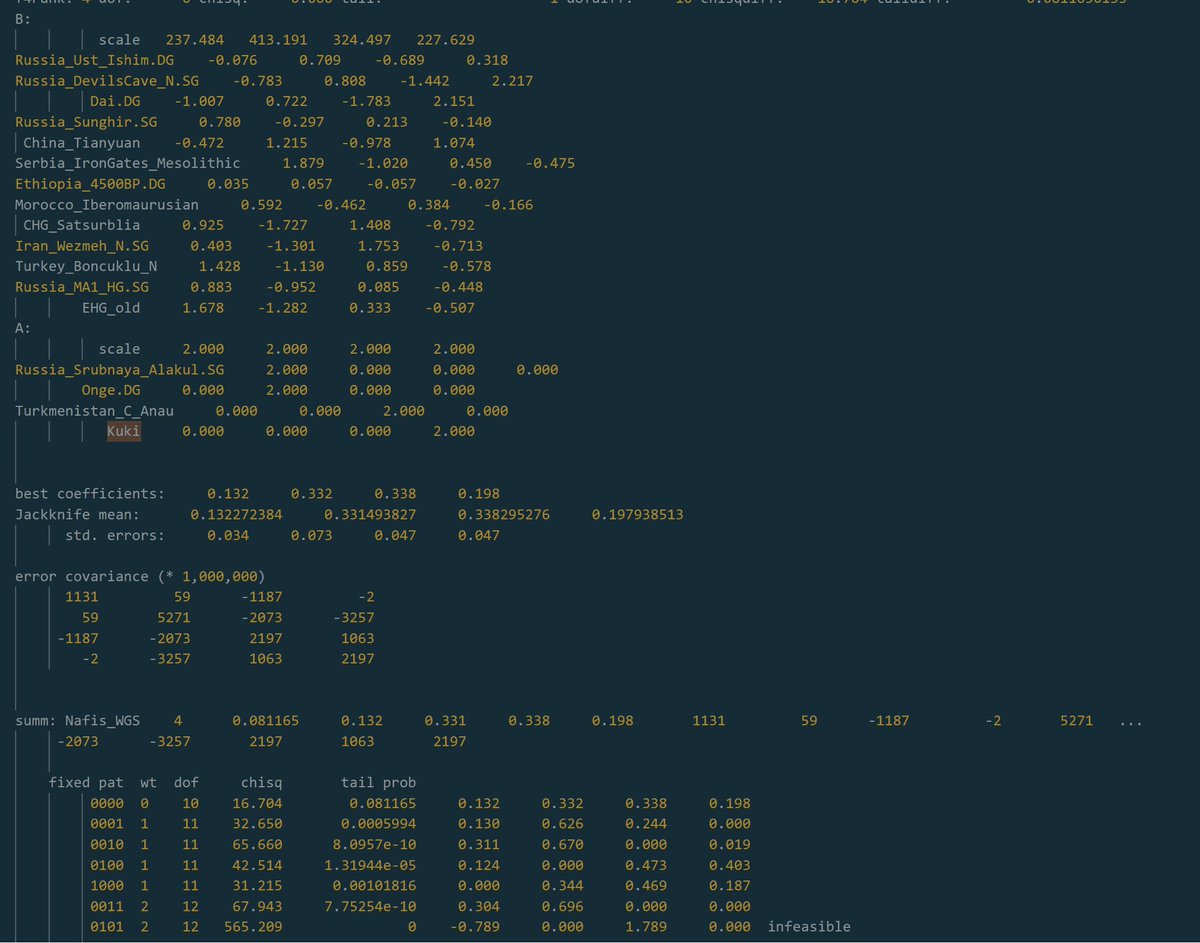Click pattern 0100 row label
Viewport: 1200px width, 943px height.
[x=107, y=865]
